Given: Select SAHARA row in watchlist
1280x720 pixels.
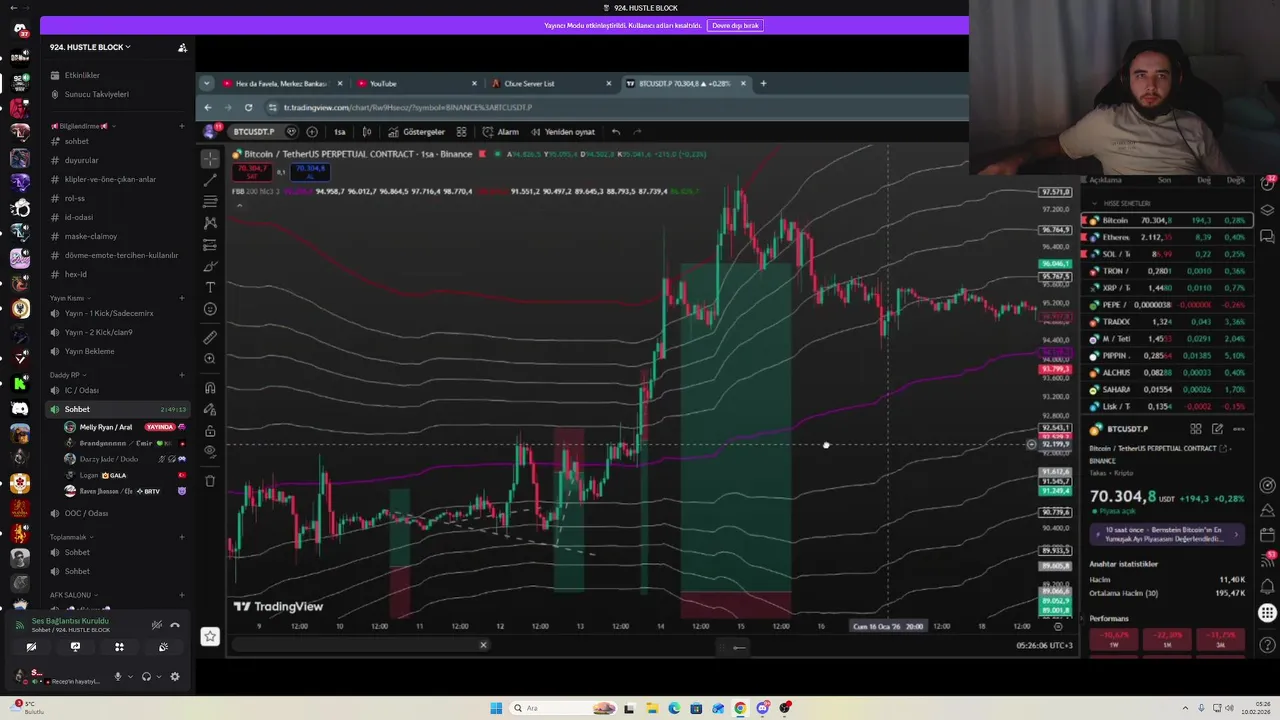Looking at the screenshot, I should pos(1165,389).
